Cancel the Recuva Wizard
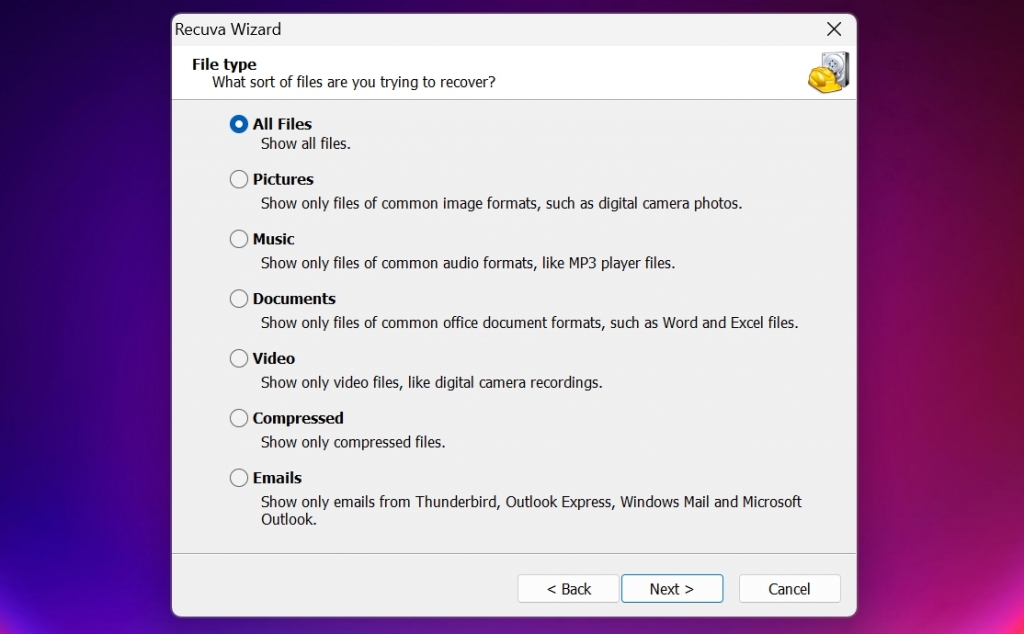 [x=789, y=588]
